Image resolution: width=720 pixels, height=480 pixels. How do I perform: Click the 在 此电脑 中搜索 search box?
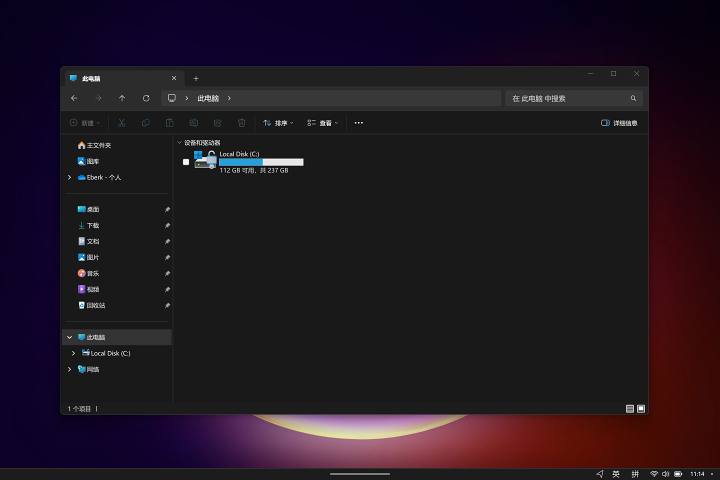click(x=565, y=98)
